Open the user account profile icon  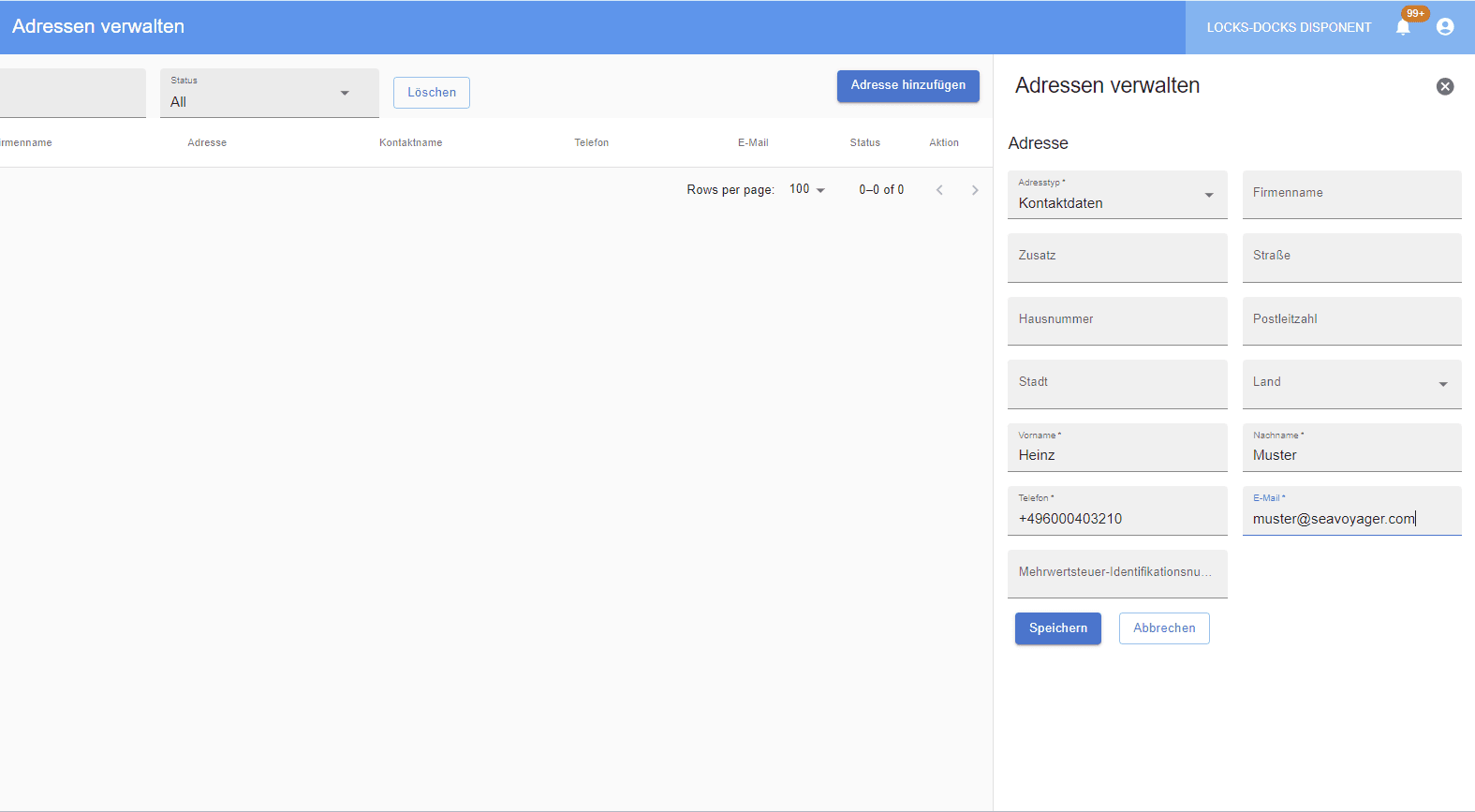[1445, 27]
